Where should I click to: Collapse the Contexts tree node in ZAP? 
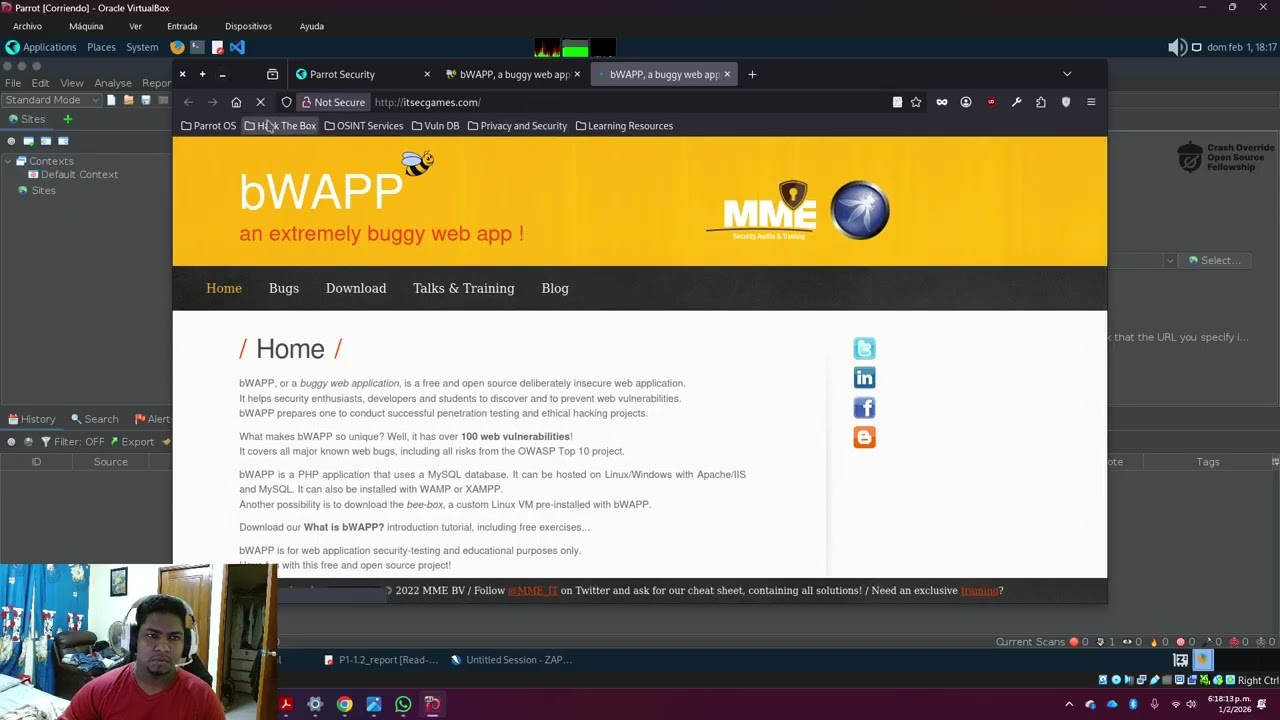8,161
